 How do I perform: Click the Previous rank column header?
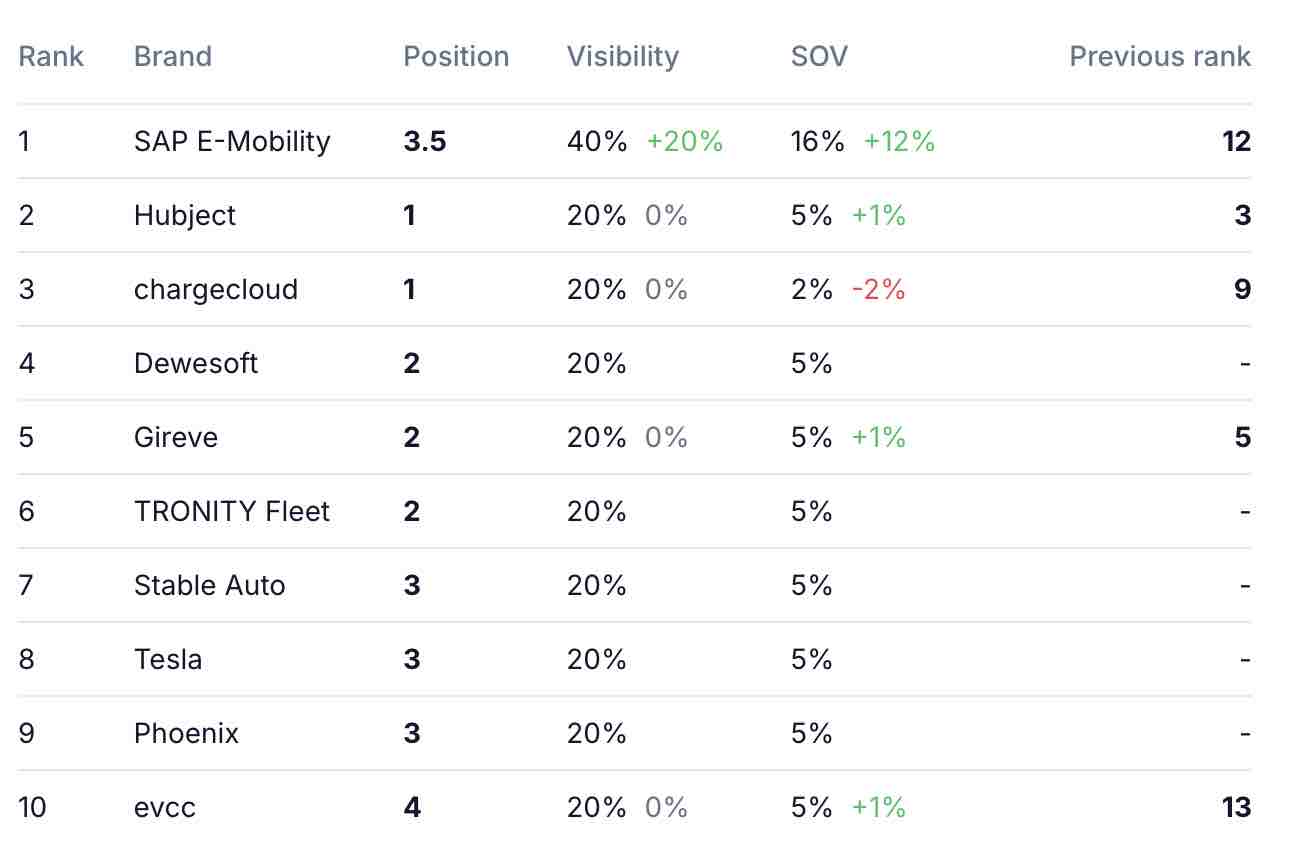(x=1159, y=56)
